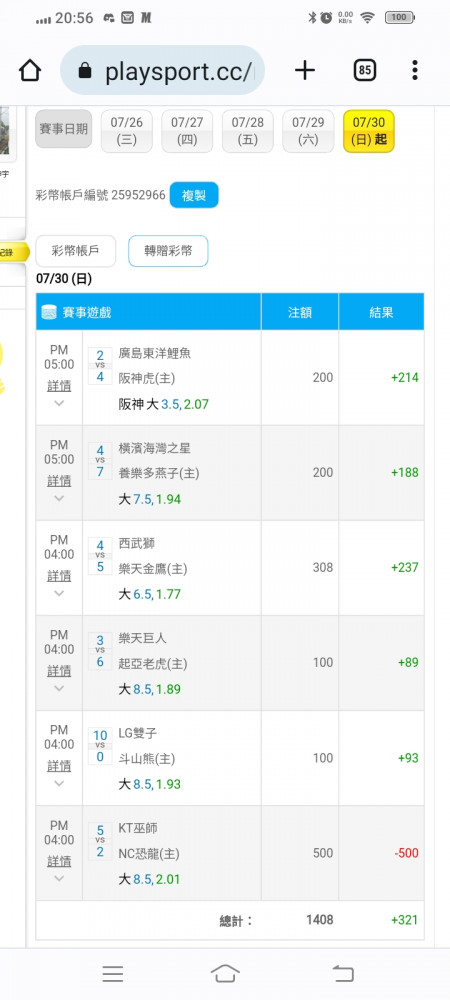Tap the padlock icon in address bar

pos(85,71)
